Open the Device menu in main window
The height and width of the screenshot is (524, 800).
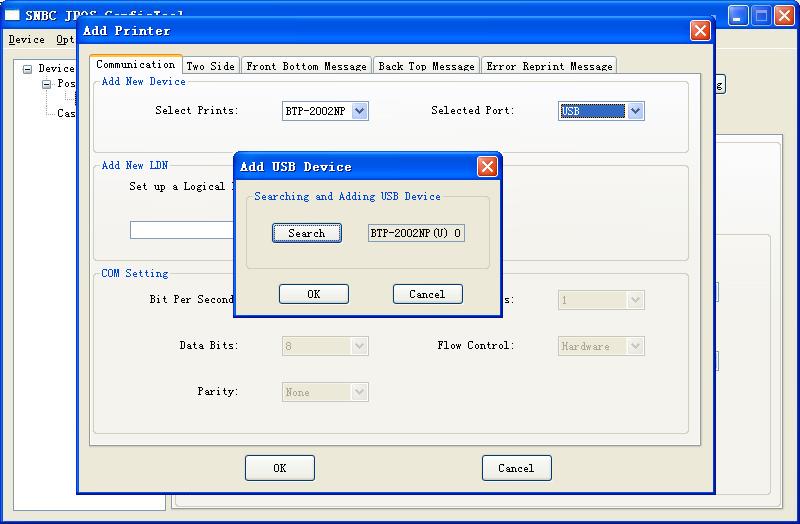coord(27,39)
